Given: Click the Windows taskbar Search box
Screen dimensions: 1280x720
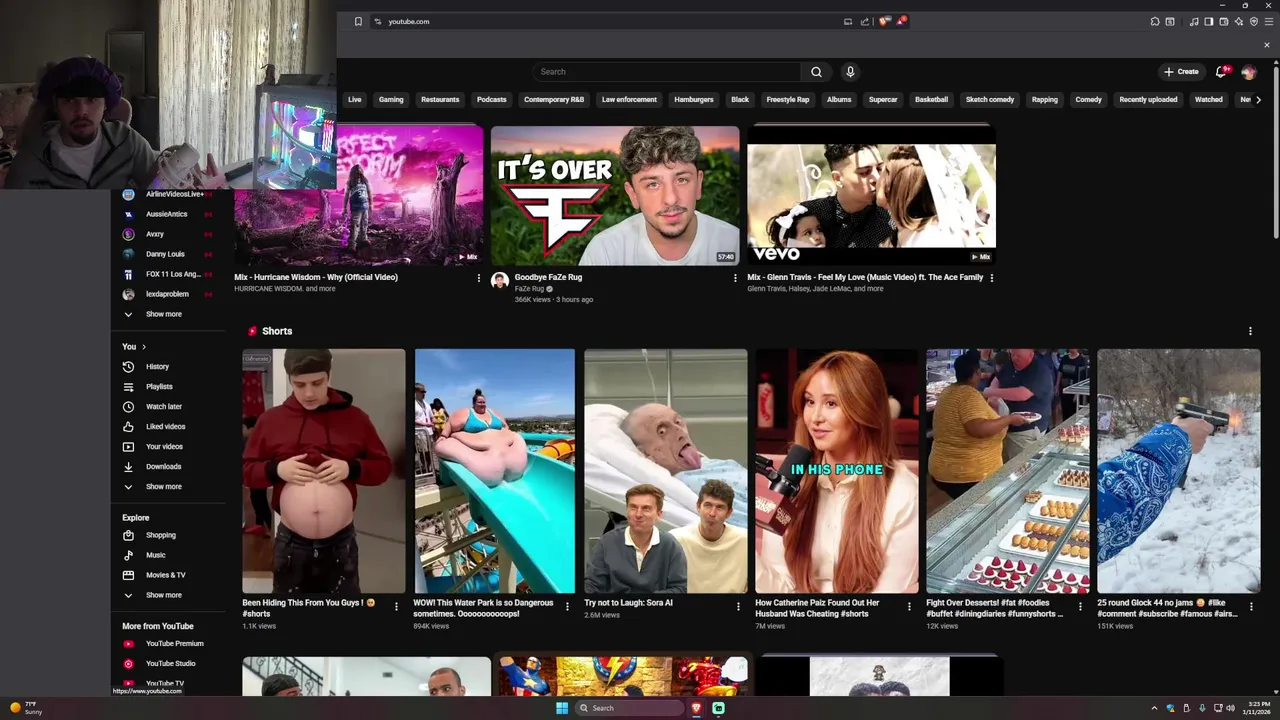Looking at the screenshot, I should 630,708.
